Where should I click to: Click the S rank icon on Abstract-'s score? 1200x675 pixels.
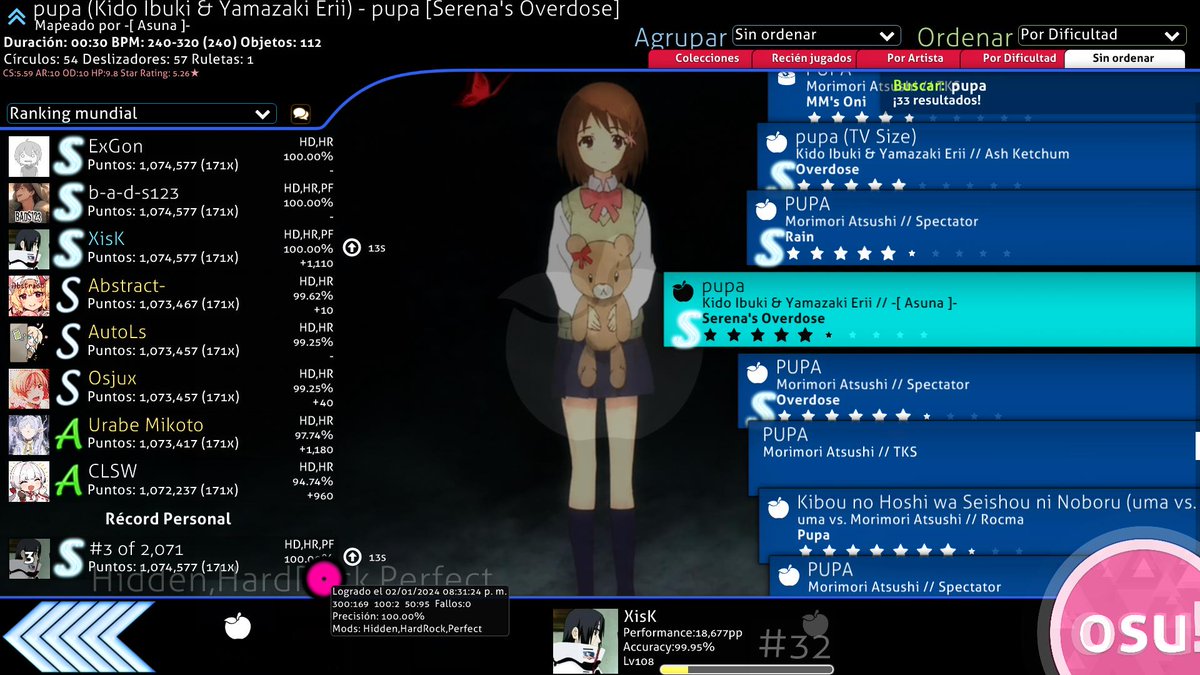click(x=68, y=296)
